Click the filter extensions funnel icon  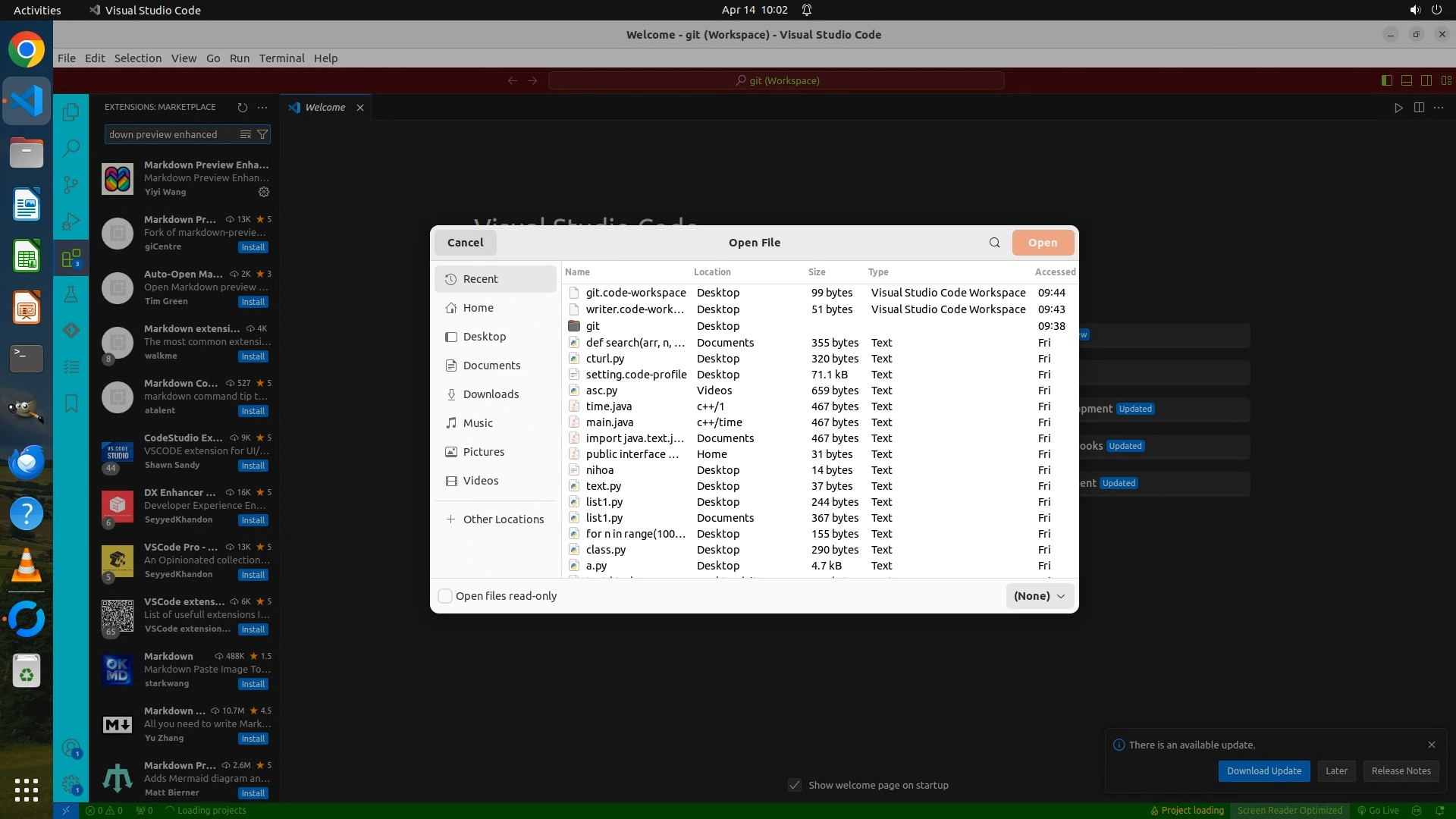262,134
